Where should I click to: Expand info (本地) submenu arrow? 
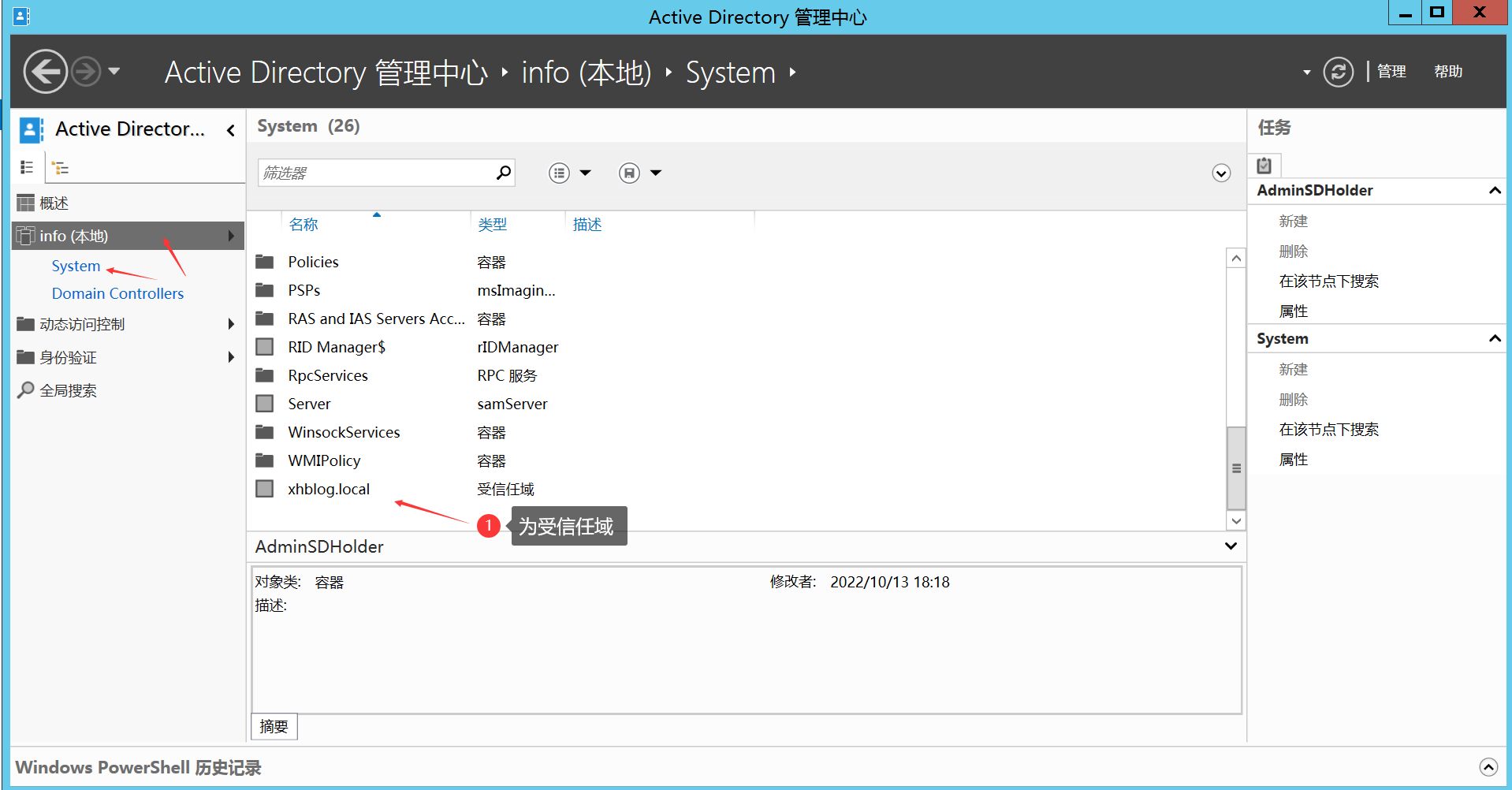tap(231, 236)
